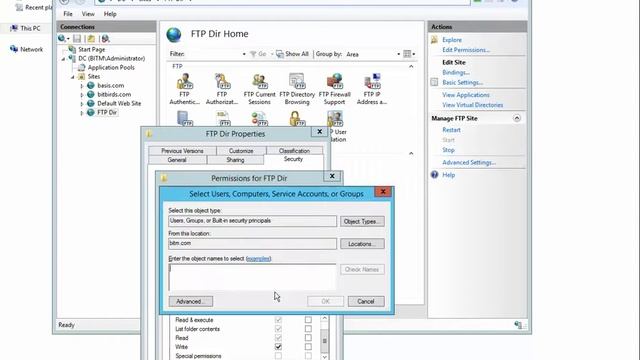Click the Object Types button

(x=362, y=221)
